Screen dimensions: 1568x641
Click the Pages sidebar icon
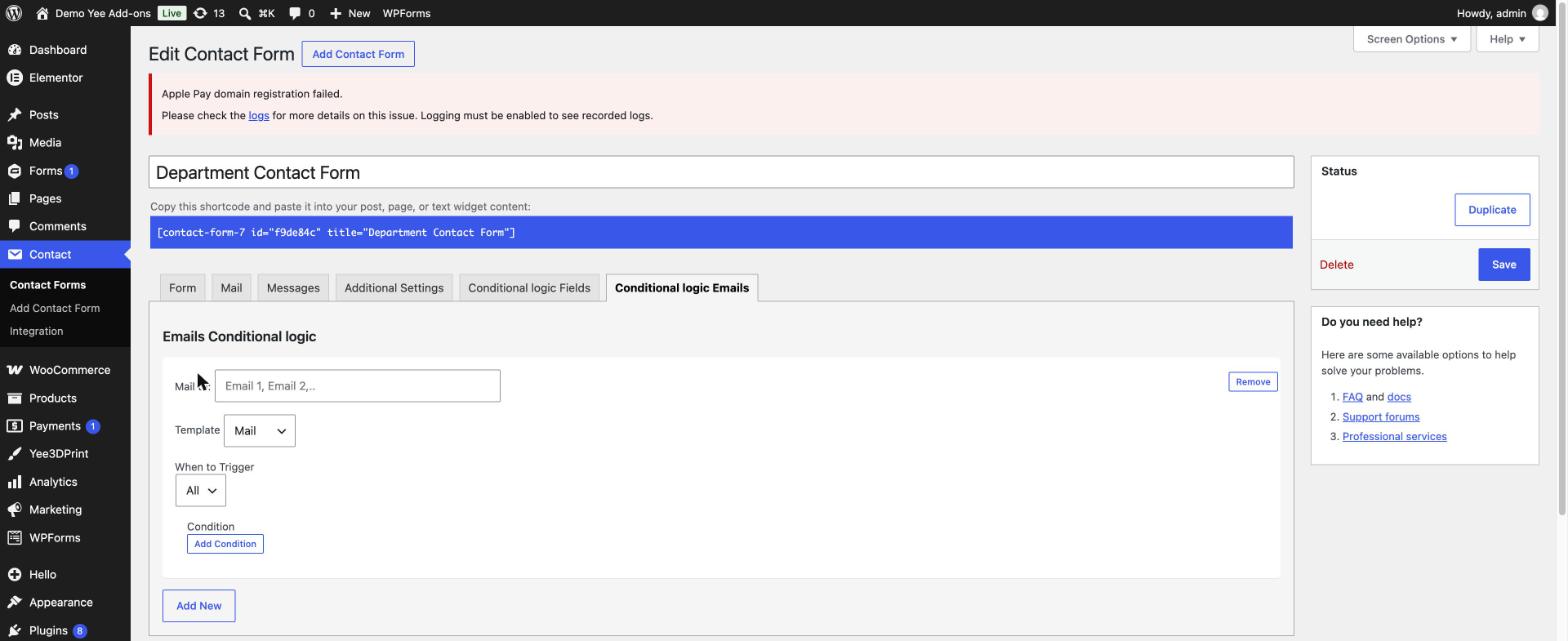14,199
